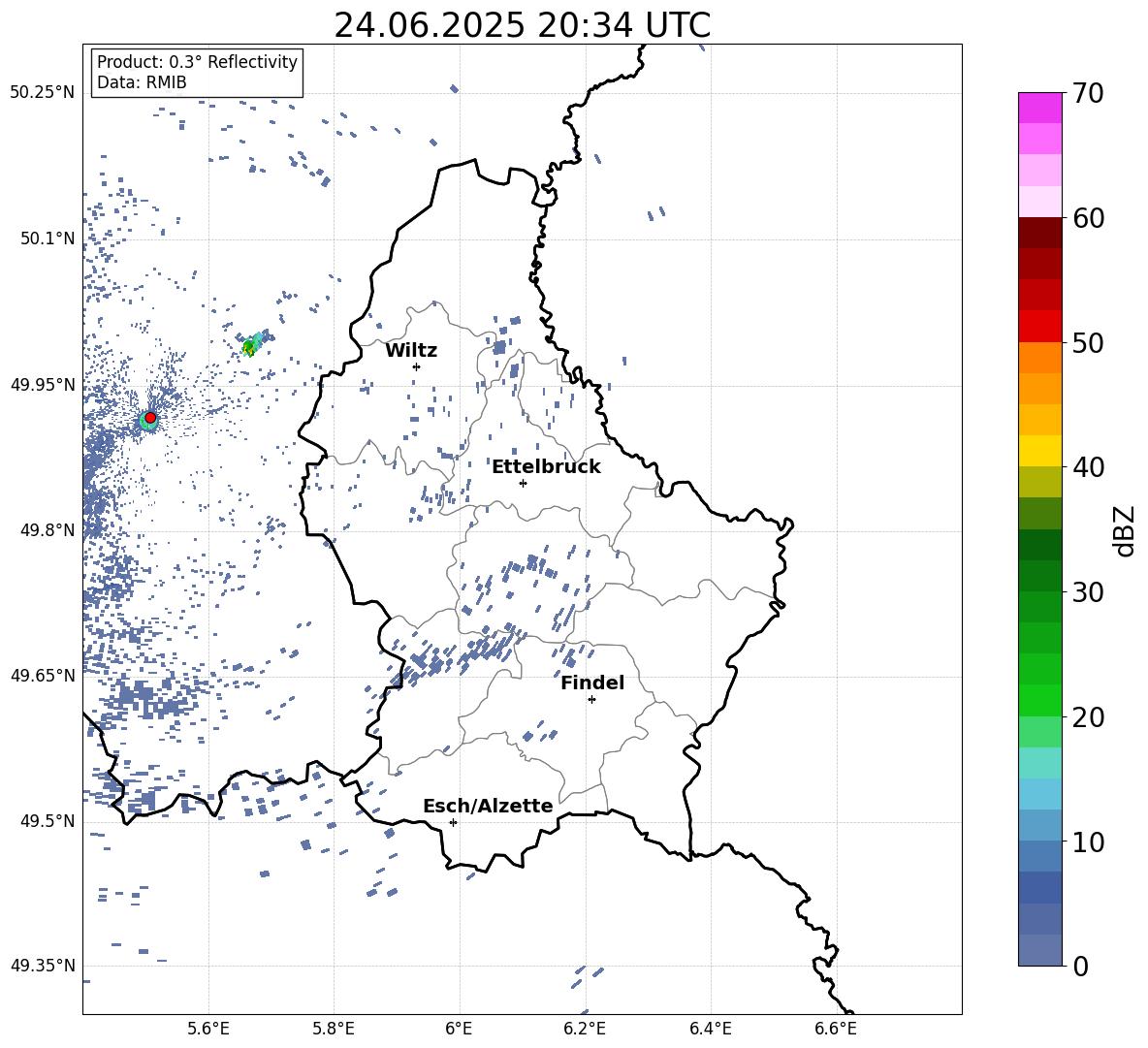Image resolution: width=1148 pixels, height=1048 pixels.
Task: Click the dark maroon colorbar segment below 60
Action: point(1039,233)
